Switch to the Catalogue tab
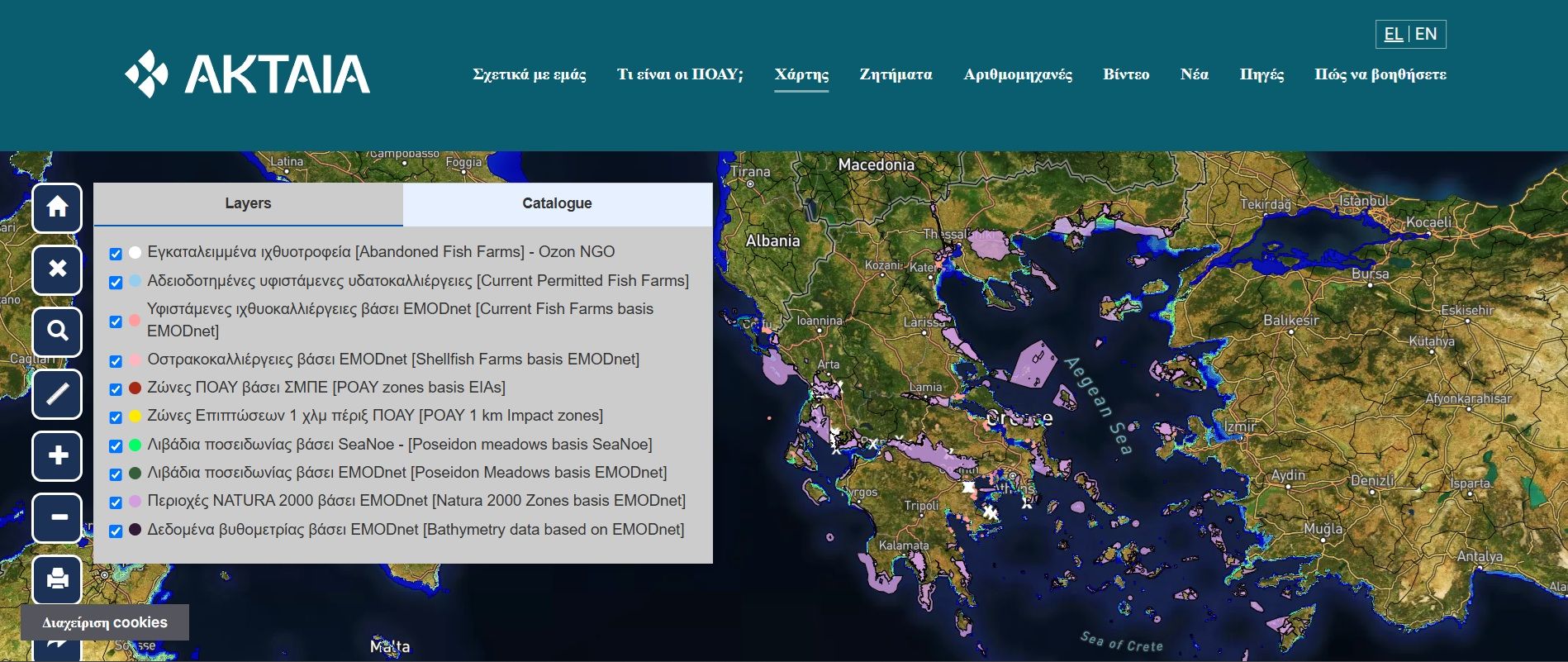The height and width of the screenshot is (662, 1568). pyautogui.click(x=558, y=203)
